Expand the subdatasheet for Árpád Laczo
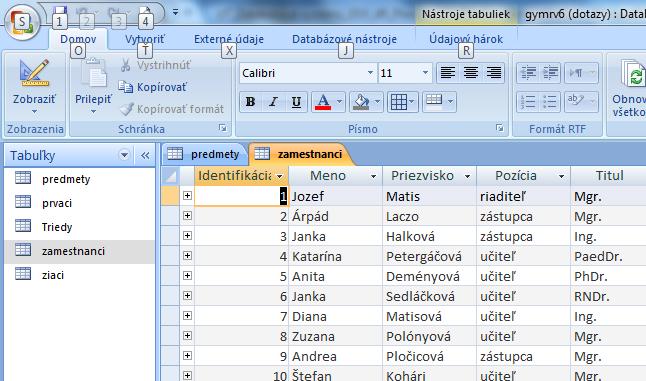Viewport: 646px width, 381px height. coord(187,215)
